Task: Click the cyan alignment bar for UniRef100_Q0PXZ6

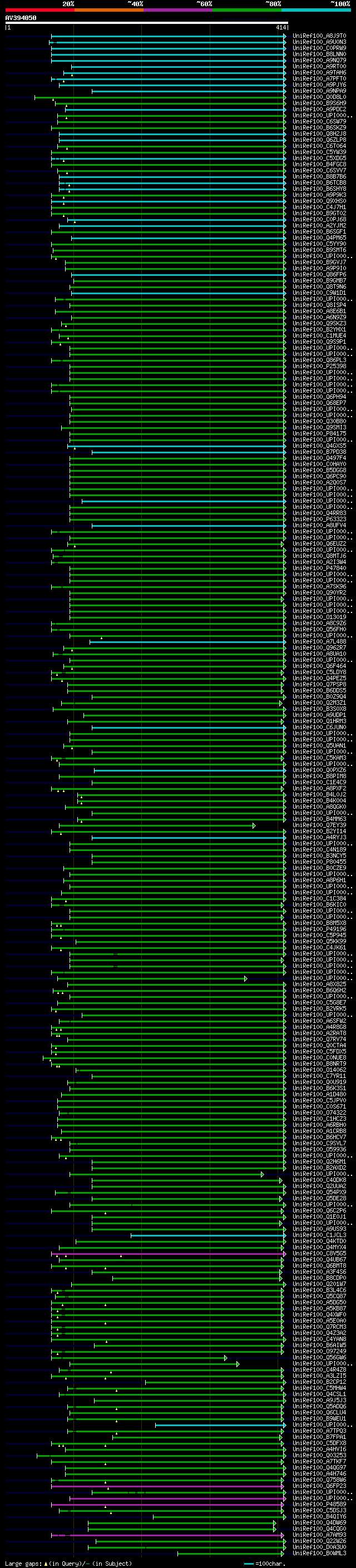Action: (x=190, y=770)
